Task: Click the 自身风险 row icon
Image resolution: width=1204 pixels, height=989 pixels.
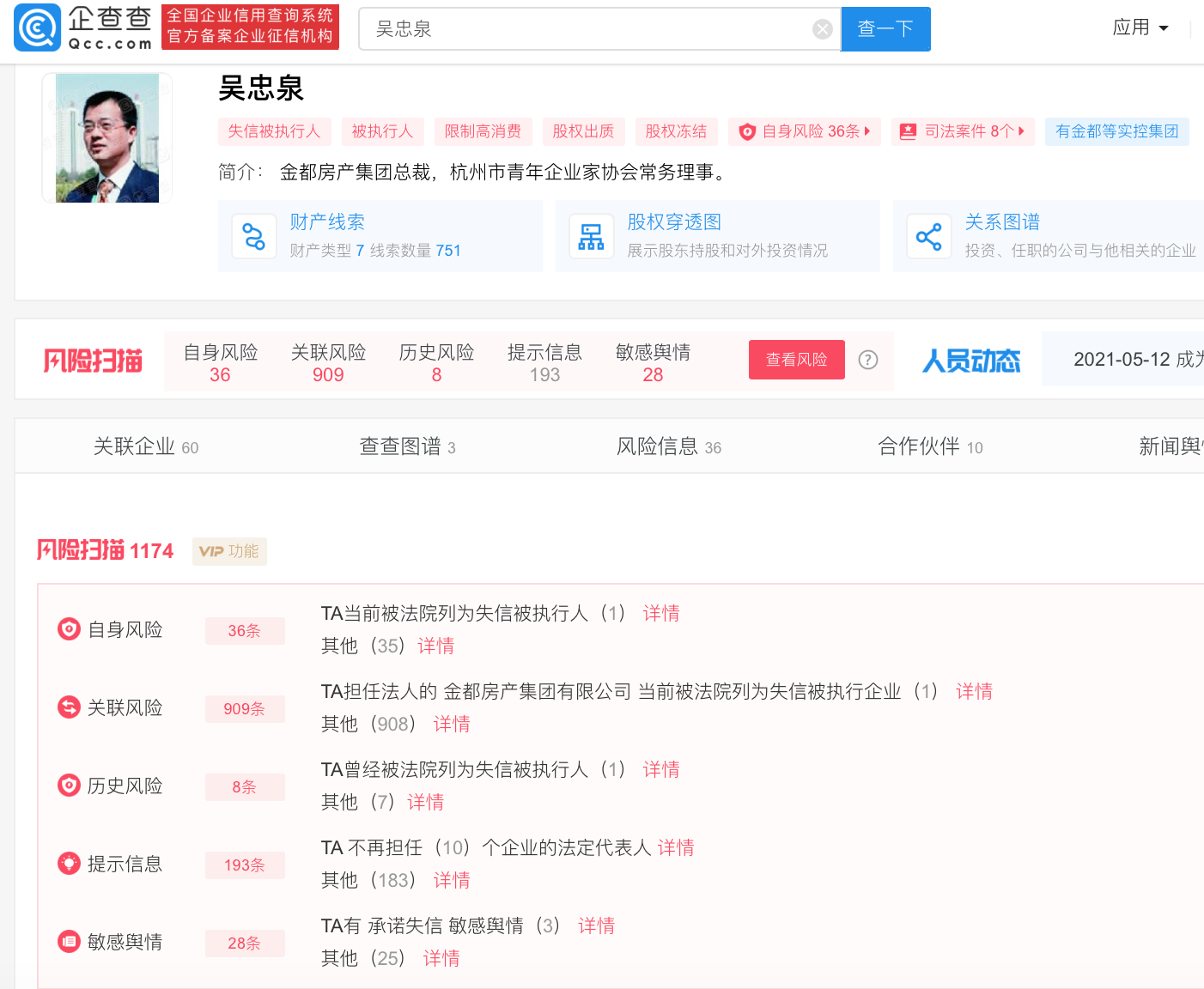Action: click(x=69, y=629)
